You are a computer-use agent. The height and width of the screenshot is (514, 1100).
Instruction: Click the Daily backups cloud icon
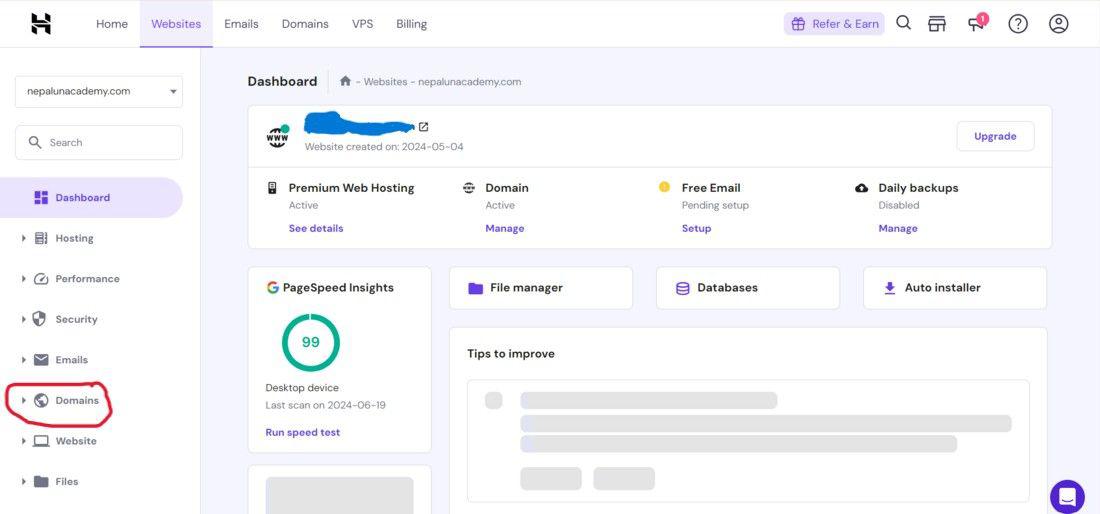861,188
